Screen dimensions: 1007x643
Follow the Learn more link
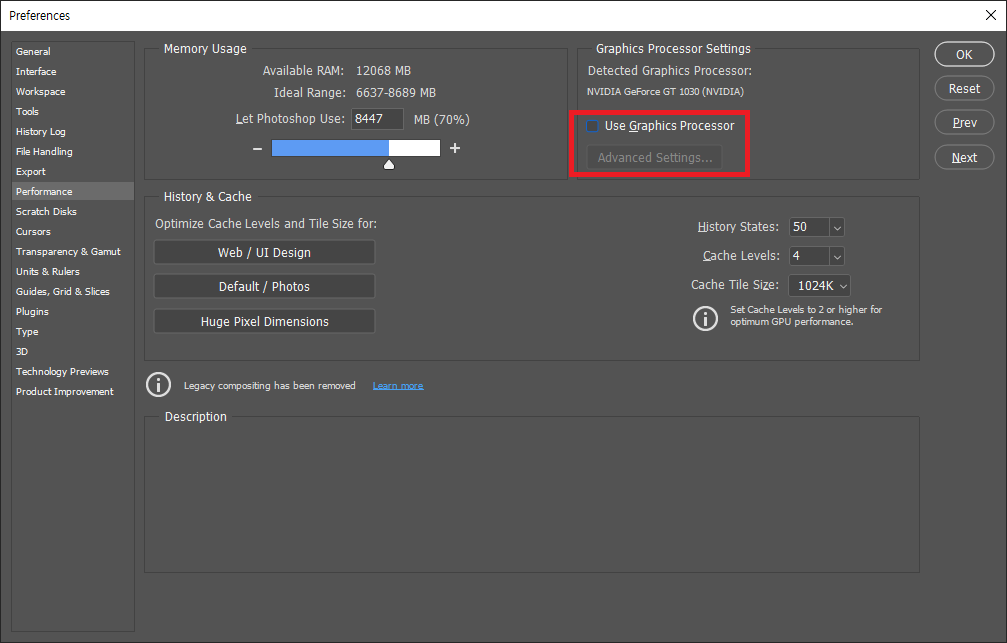(x=398, y=385)
